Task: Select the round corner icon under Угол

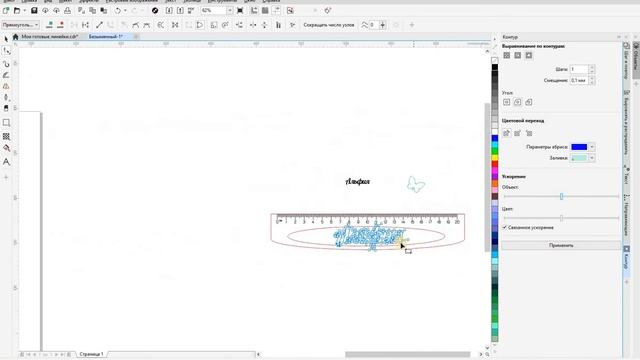Action: tap(518, 102)
